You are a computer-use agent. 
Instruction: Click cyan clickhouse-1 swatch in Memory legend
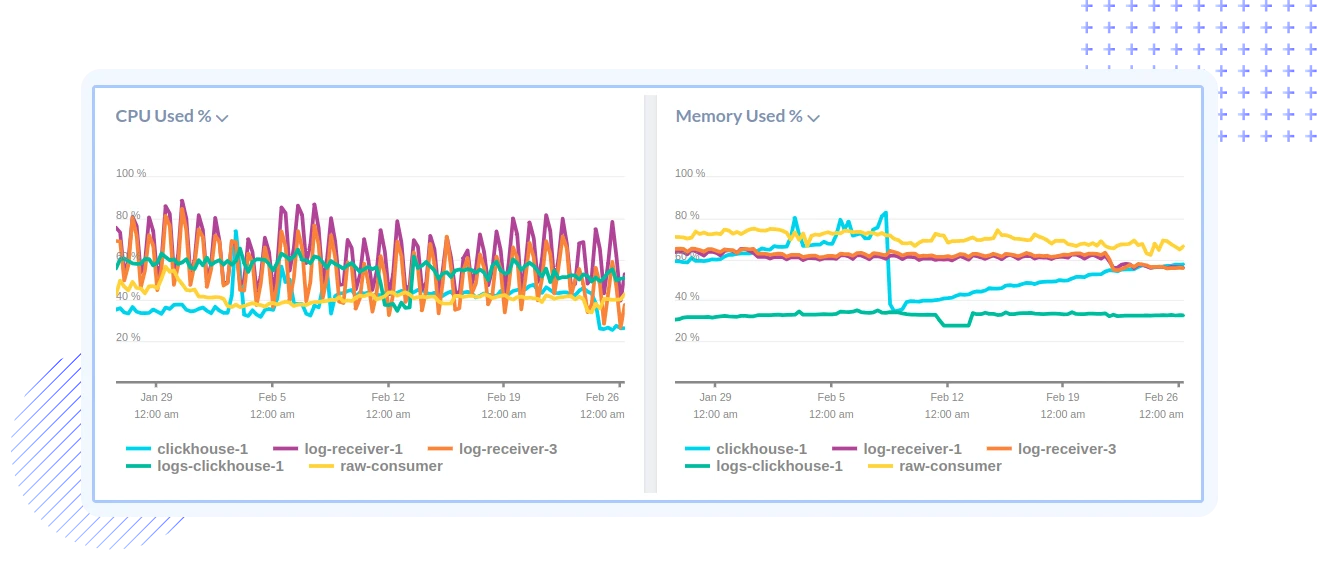(698, 449)
